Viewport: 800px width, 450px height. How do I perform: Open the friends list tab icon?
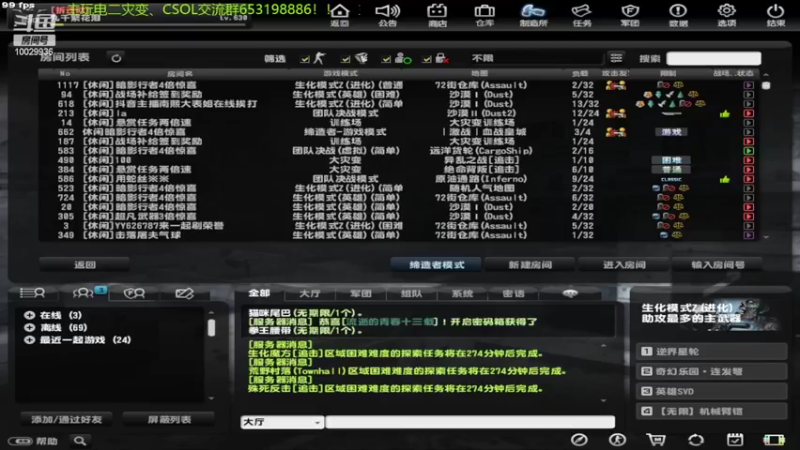pyautogui.click(x=33, y=293)
